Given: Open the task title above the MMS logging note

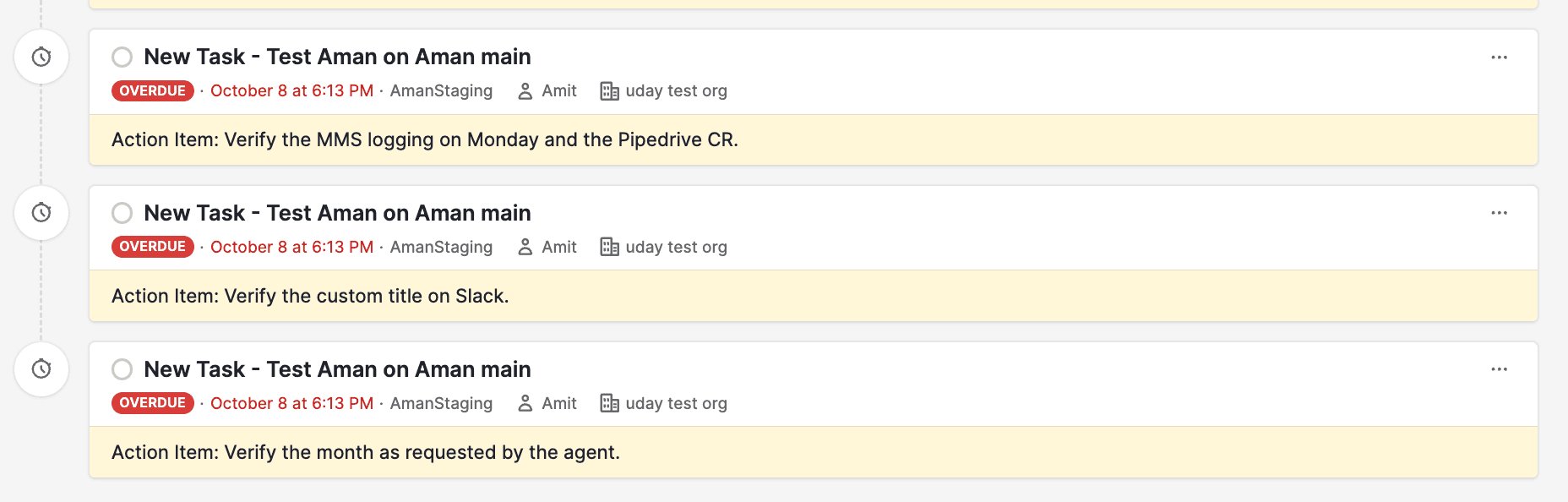Looking at the screenshot, I should point(337,57).
